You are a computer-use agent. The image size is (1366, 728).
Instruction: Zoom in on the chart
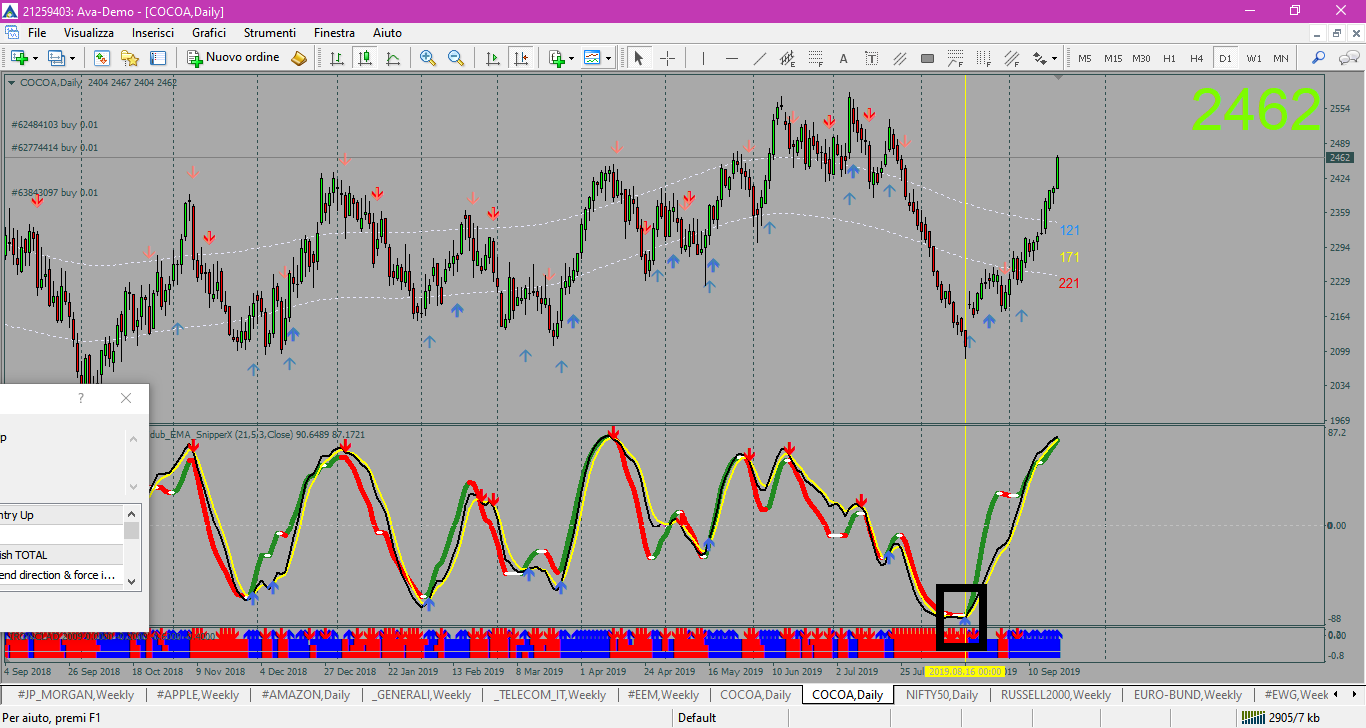coord(428,58)
